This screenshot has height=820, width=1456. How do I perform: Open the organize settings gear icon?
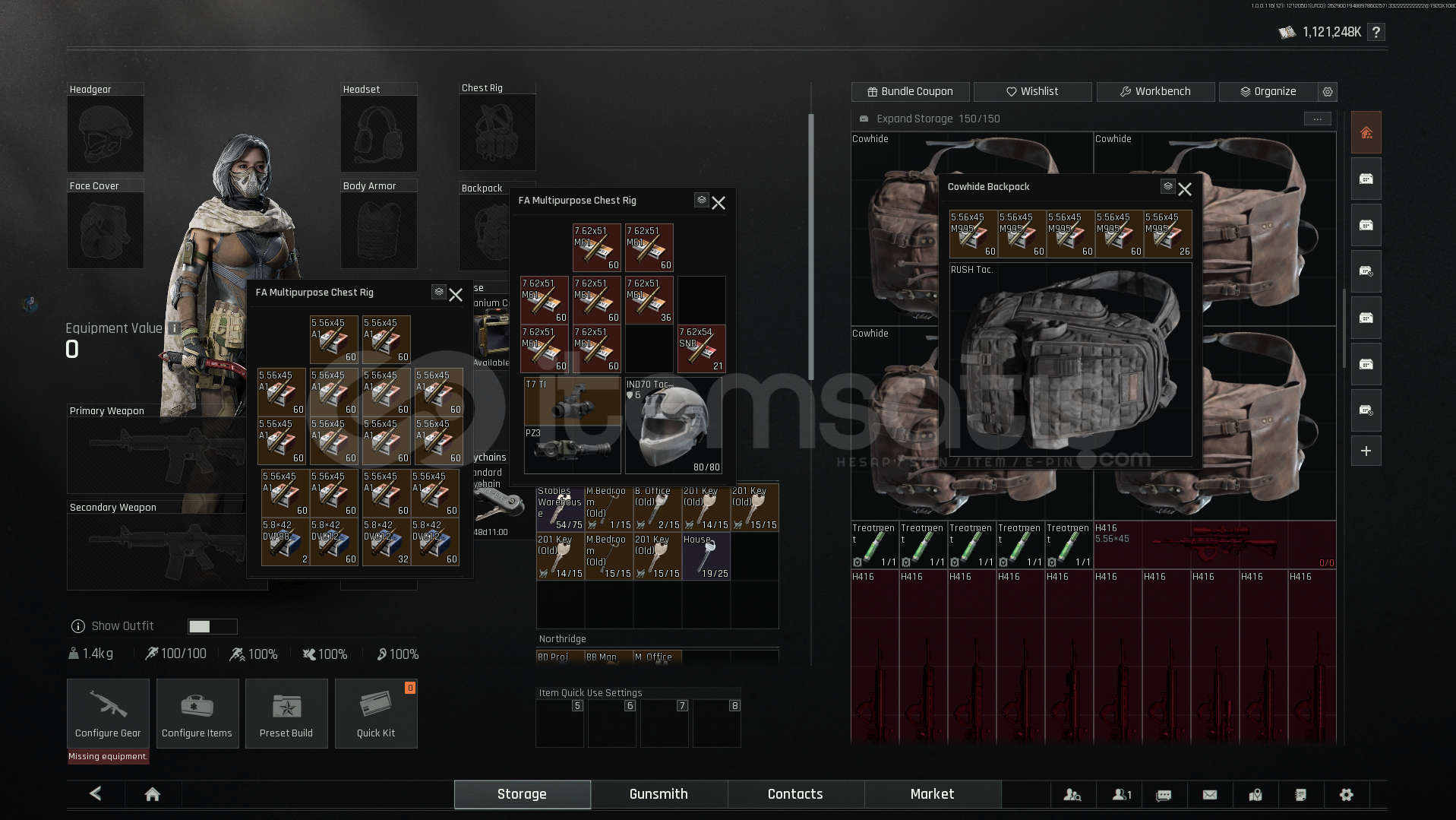click(1328, 91)
